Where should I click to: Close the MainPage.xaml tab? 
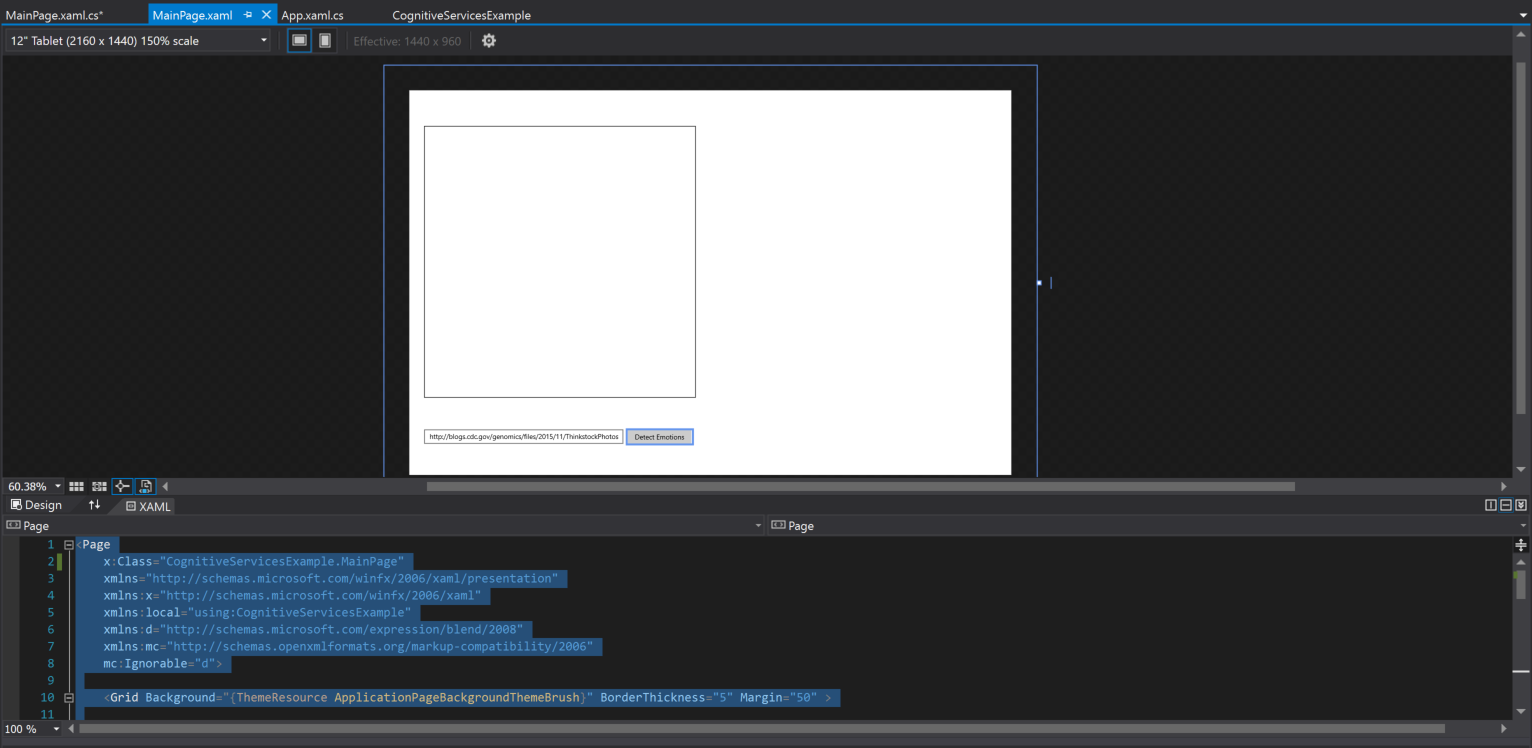[x=266, y=15]
